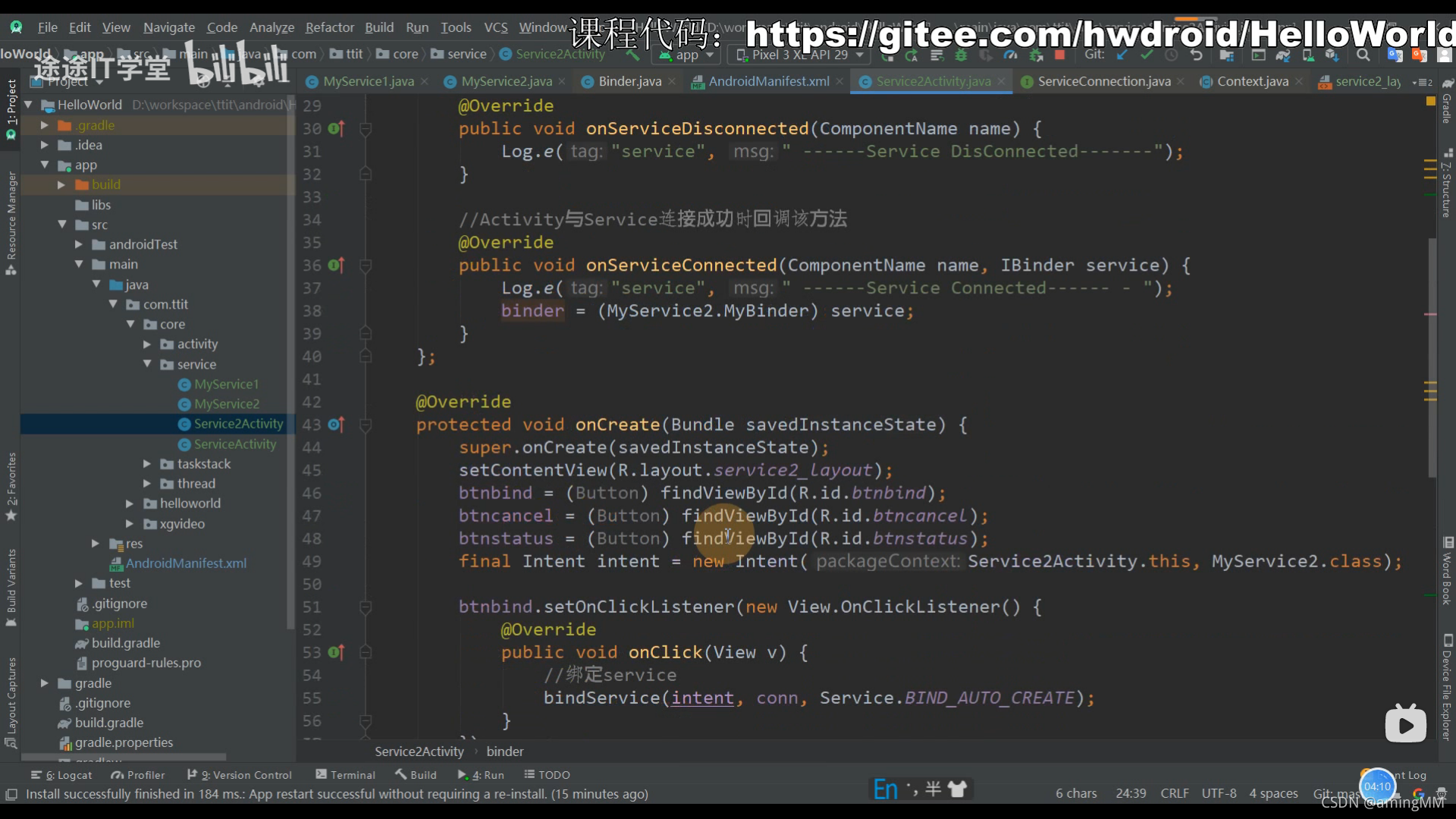
Task: Open the Terminal tool window
Action: pyautogui.click(x=345, y=774)
